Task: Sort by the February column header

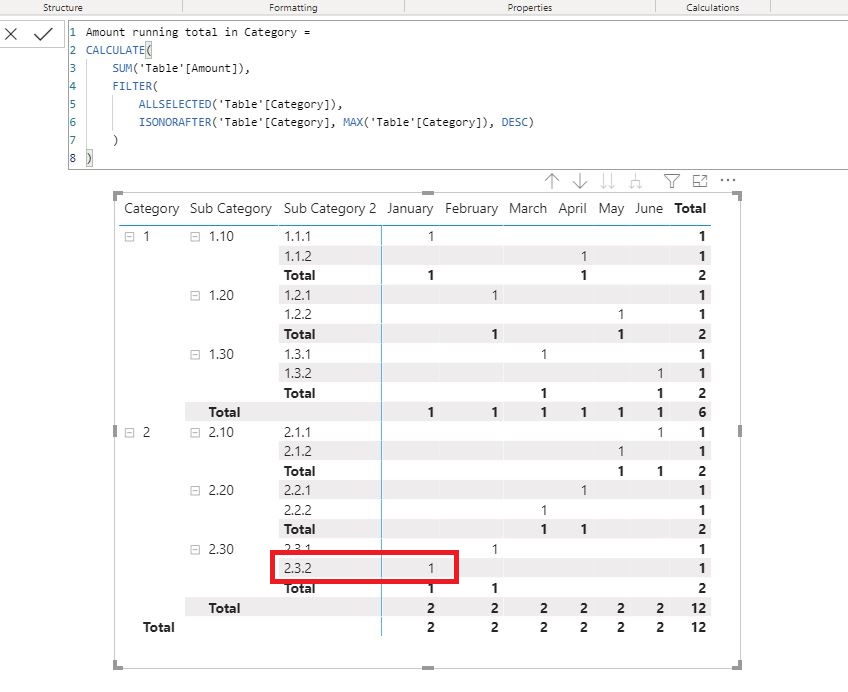Action: 471,209
